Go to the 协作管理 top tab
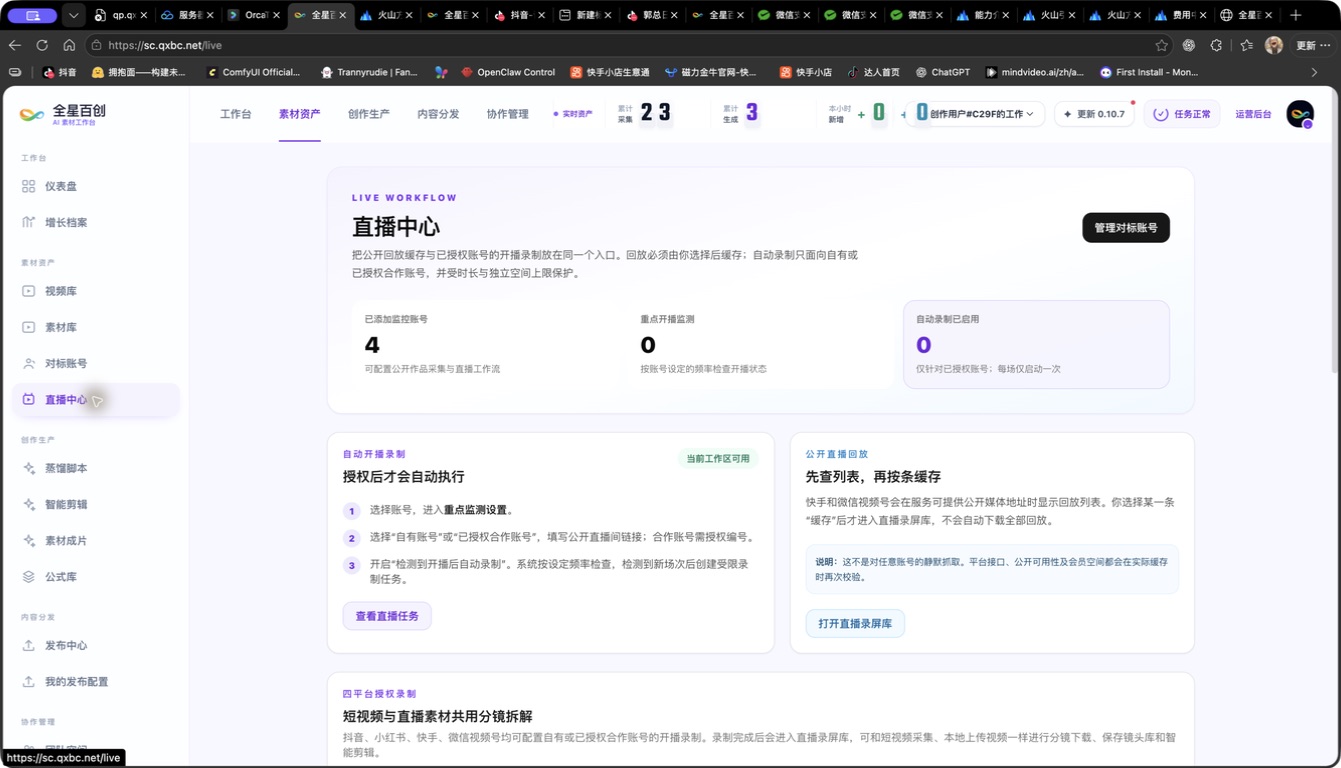Image resolution: width=1341 pixels, height=768 pixels. [x=507, y=114]
